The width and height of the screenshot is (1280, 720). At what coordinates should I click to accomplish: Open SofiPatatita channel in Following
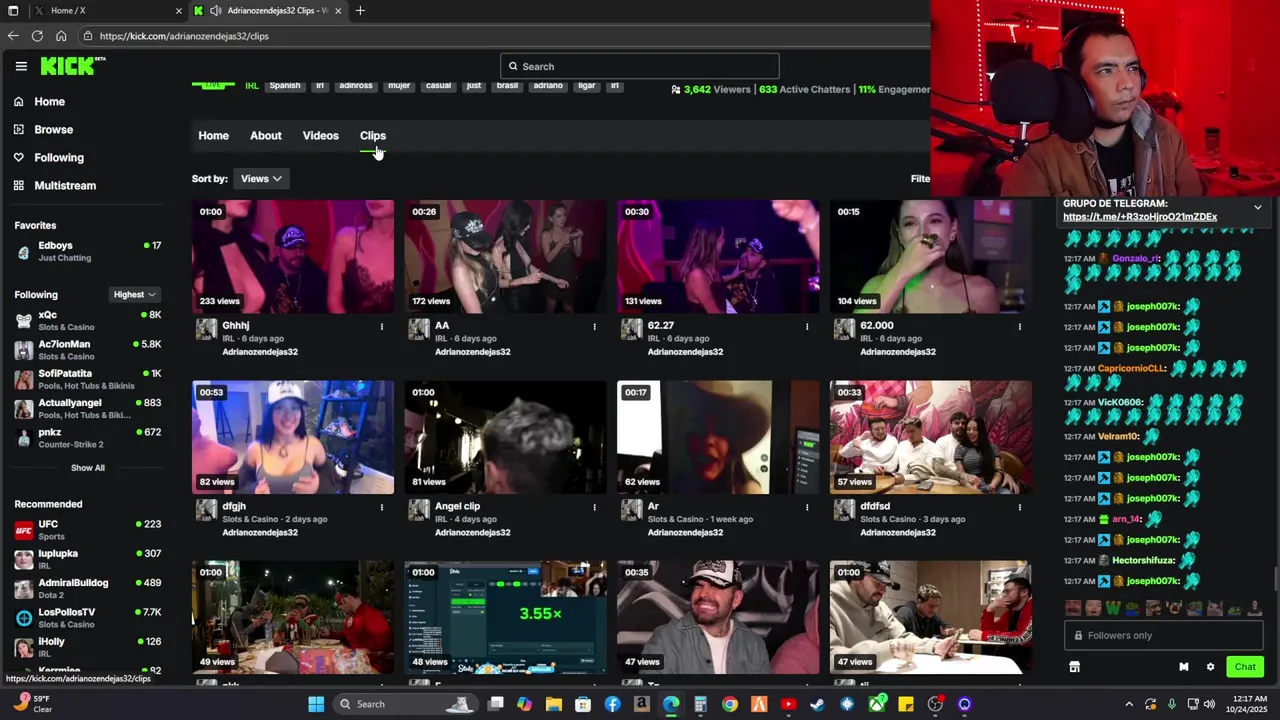point(88,380)
